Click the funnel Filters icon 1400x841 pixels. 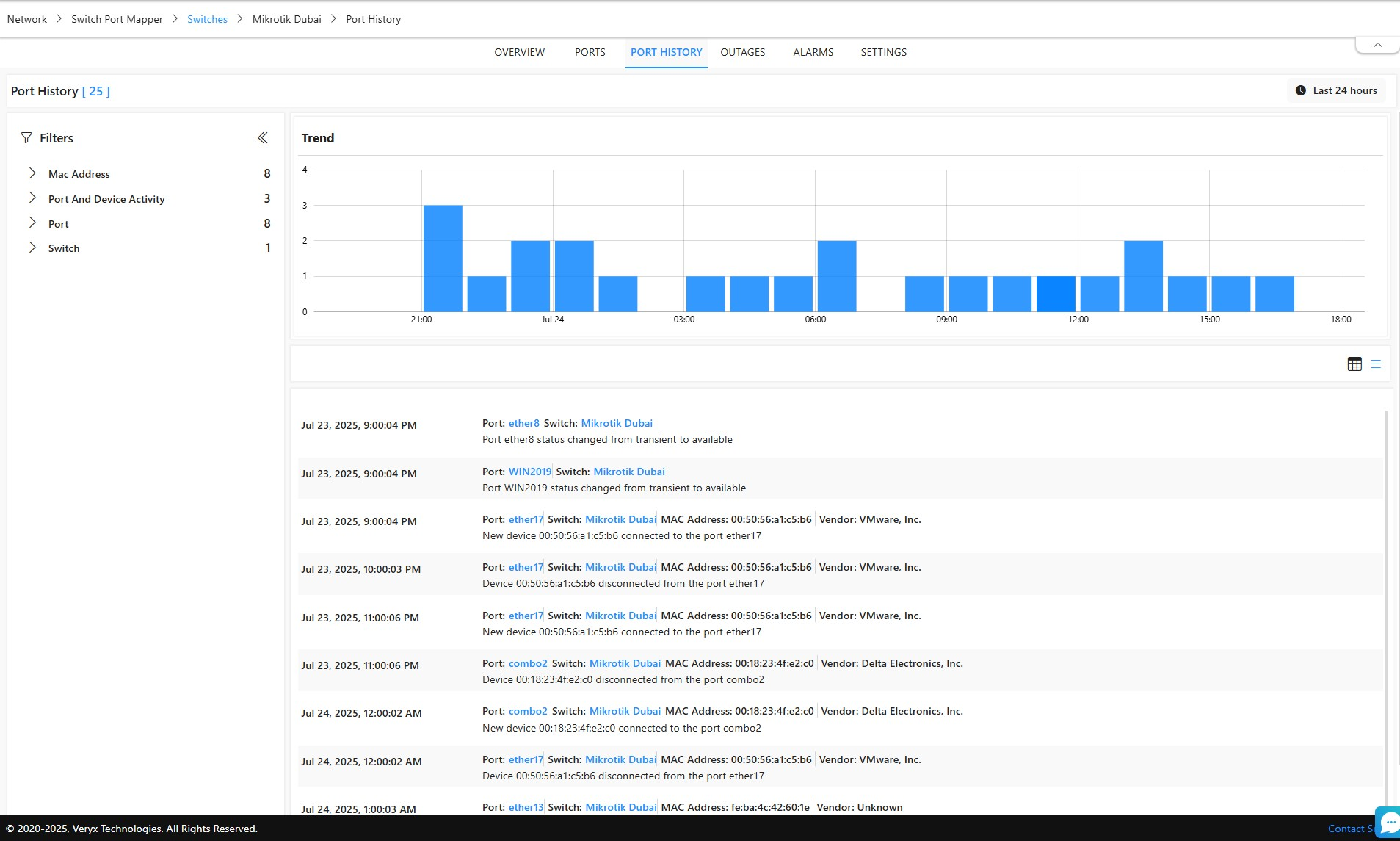point(26,138)
